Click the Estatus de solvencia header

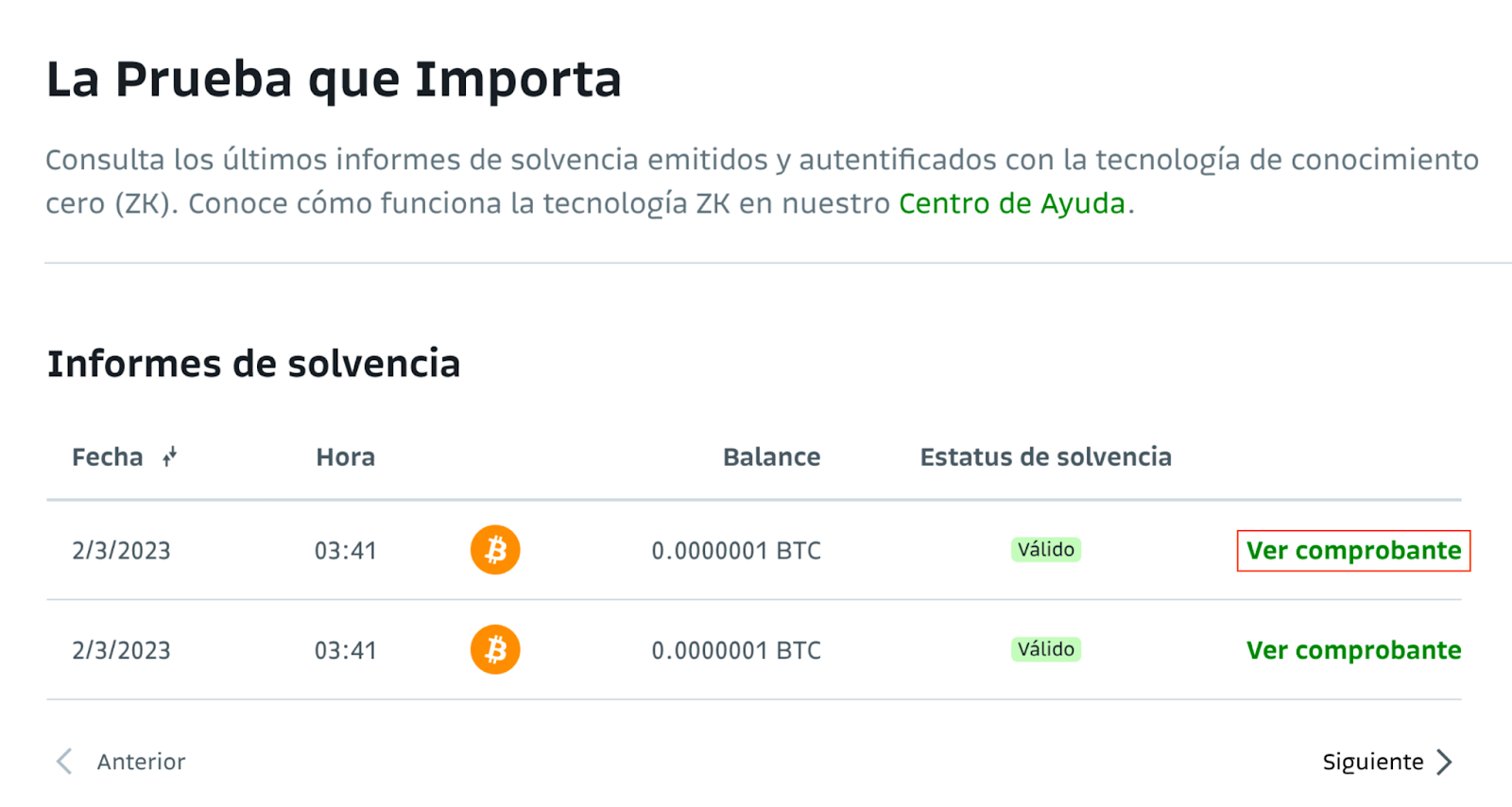pos(1045,457)
